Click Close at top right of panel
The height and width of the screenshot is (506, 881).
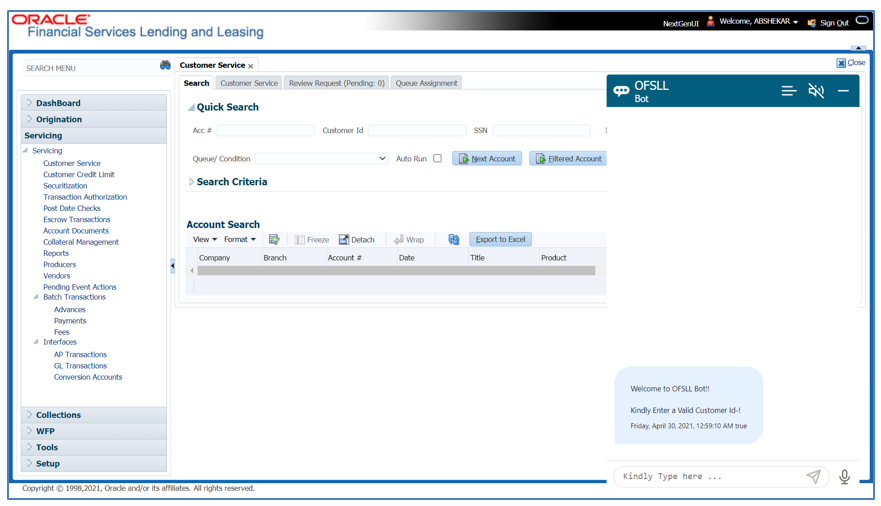pos(851,63)
